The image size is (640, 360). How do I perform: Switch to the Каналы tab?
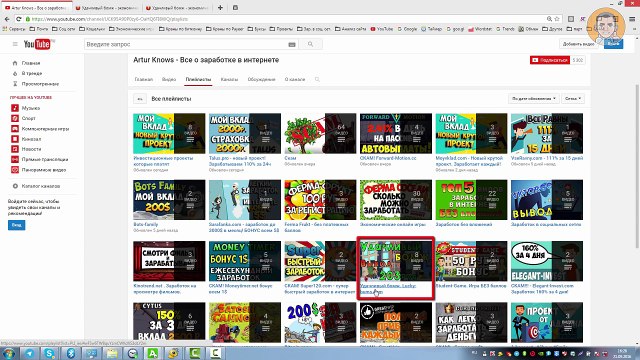(x=229, y=79)
